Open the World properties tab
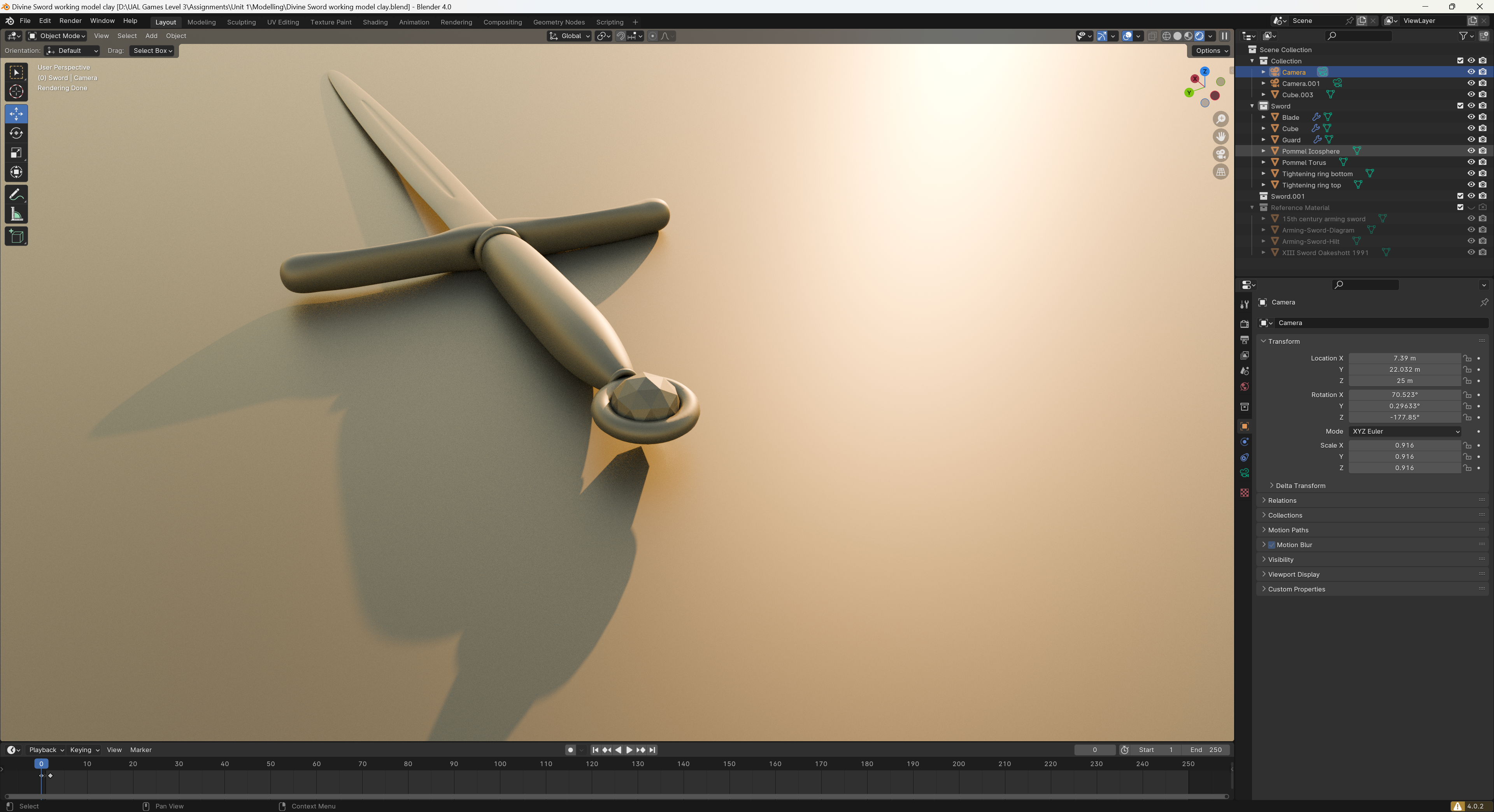This screenshot has width=1494, height=812. click(1245, 387)
